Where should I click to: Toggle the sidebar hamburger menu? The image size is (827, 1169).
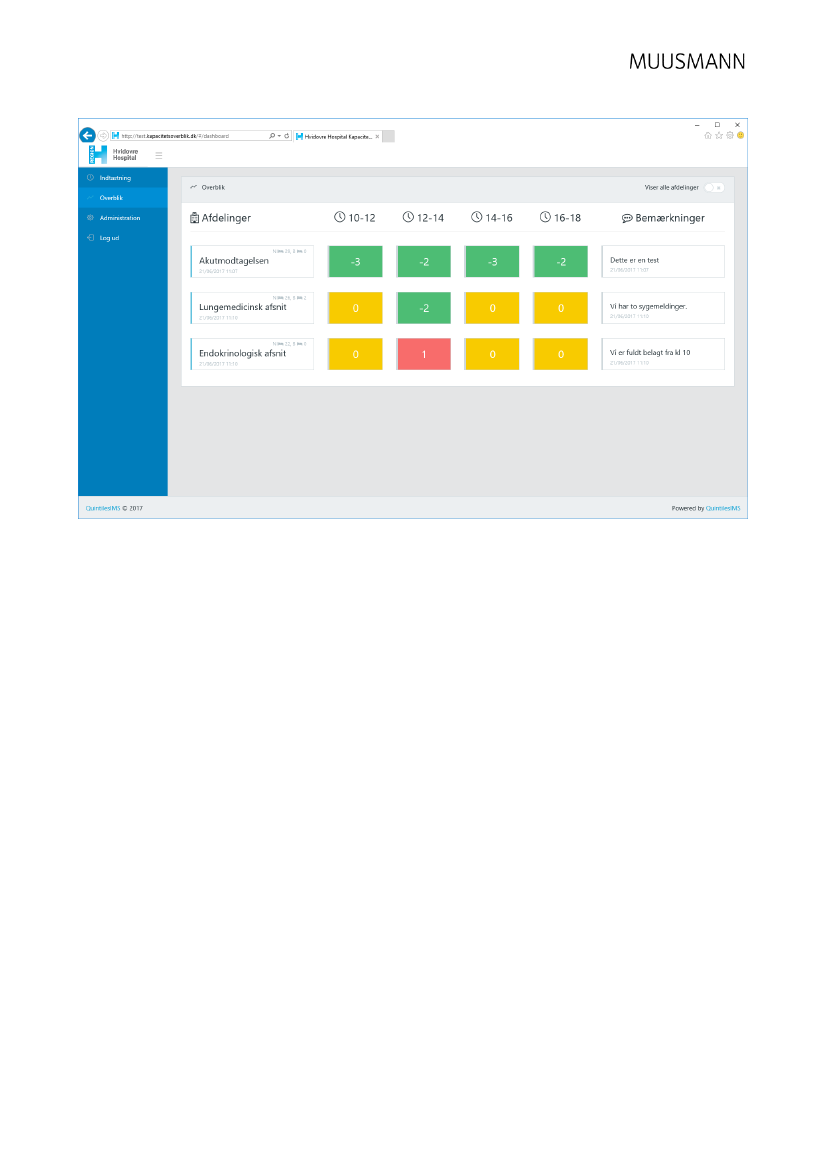[159, 156]
